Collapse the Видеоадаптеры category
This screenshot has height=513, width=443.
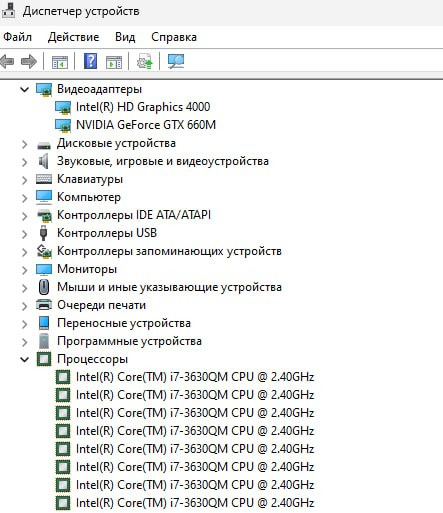24,89
